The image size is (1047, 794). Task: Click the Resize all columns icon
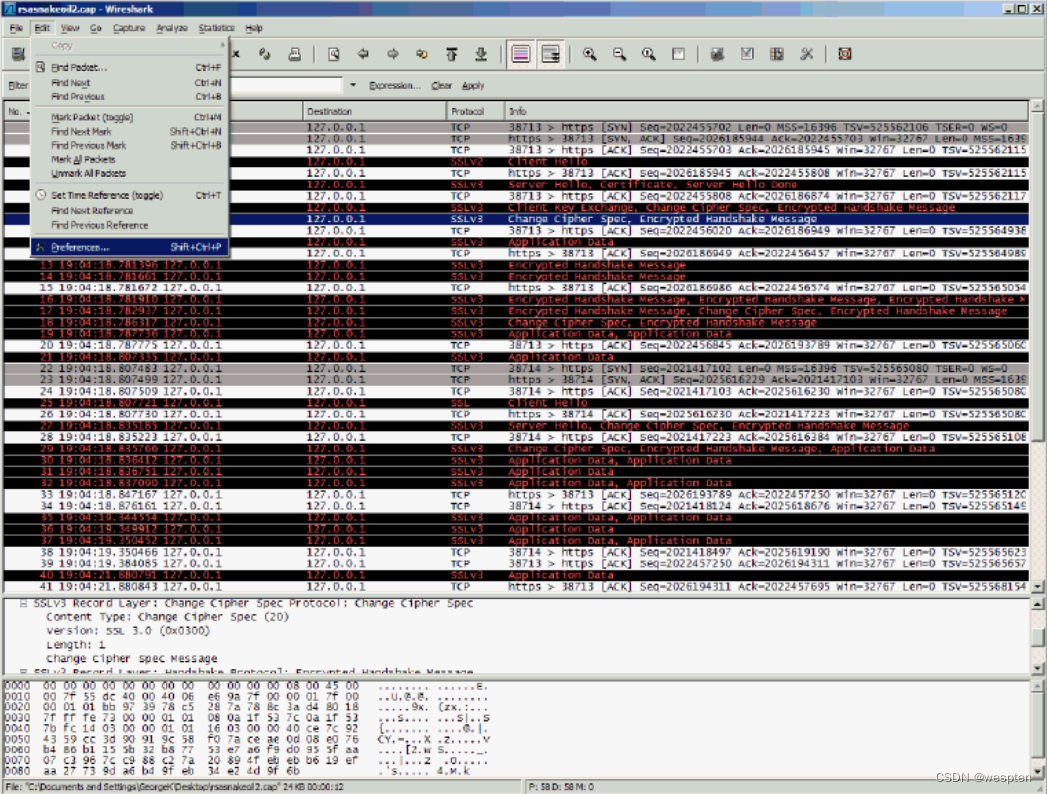point(678,54)
